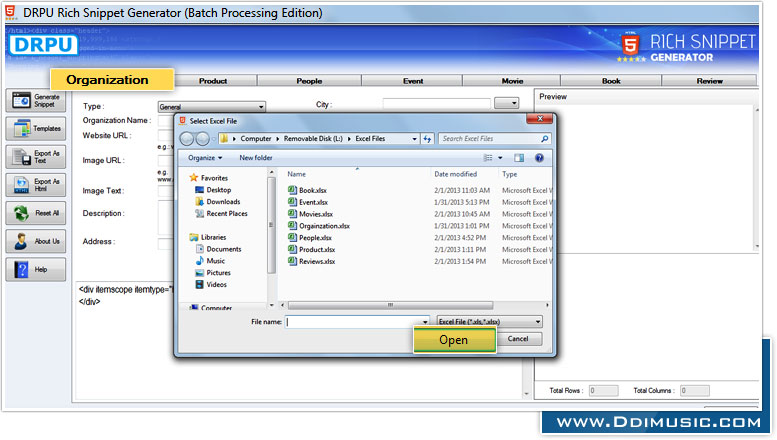Expand the Organize menu
Viewport: 777px width, 440px height.
205,158
